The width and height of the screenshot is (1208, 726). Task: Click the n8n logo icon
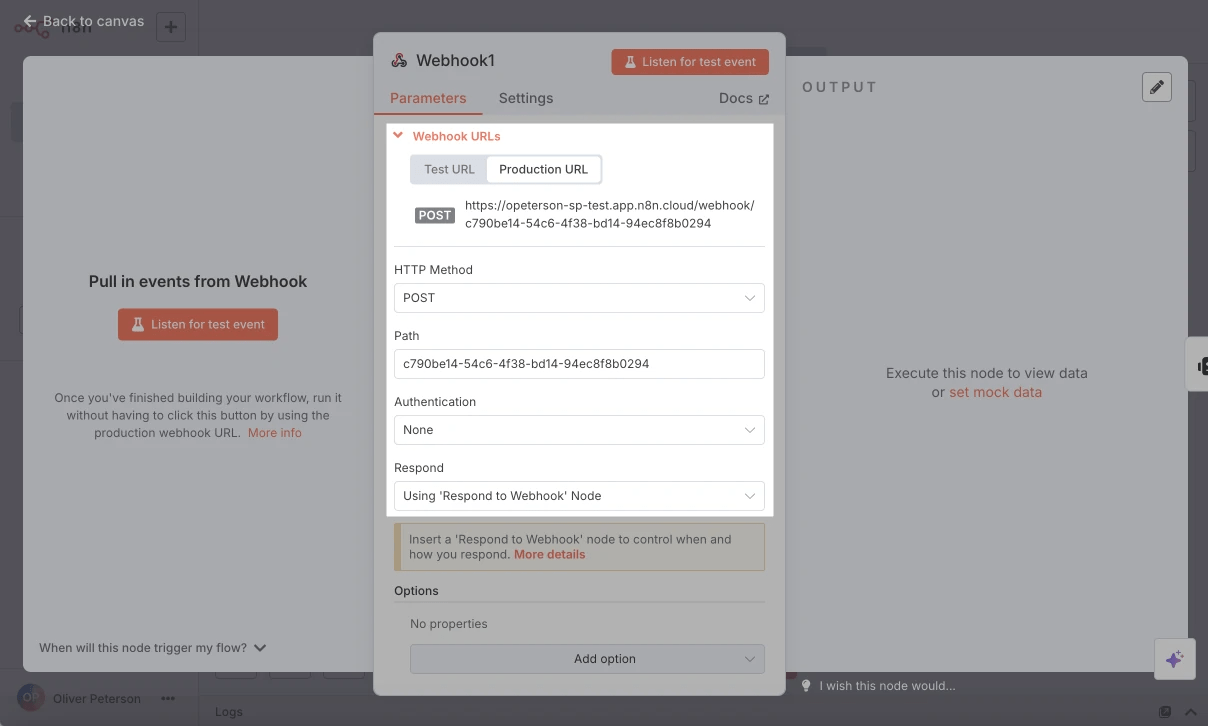coord(31,28)
